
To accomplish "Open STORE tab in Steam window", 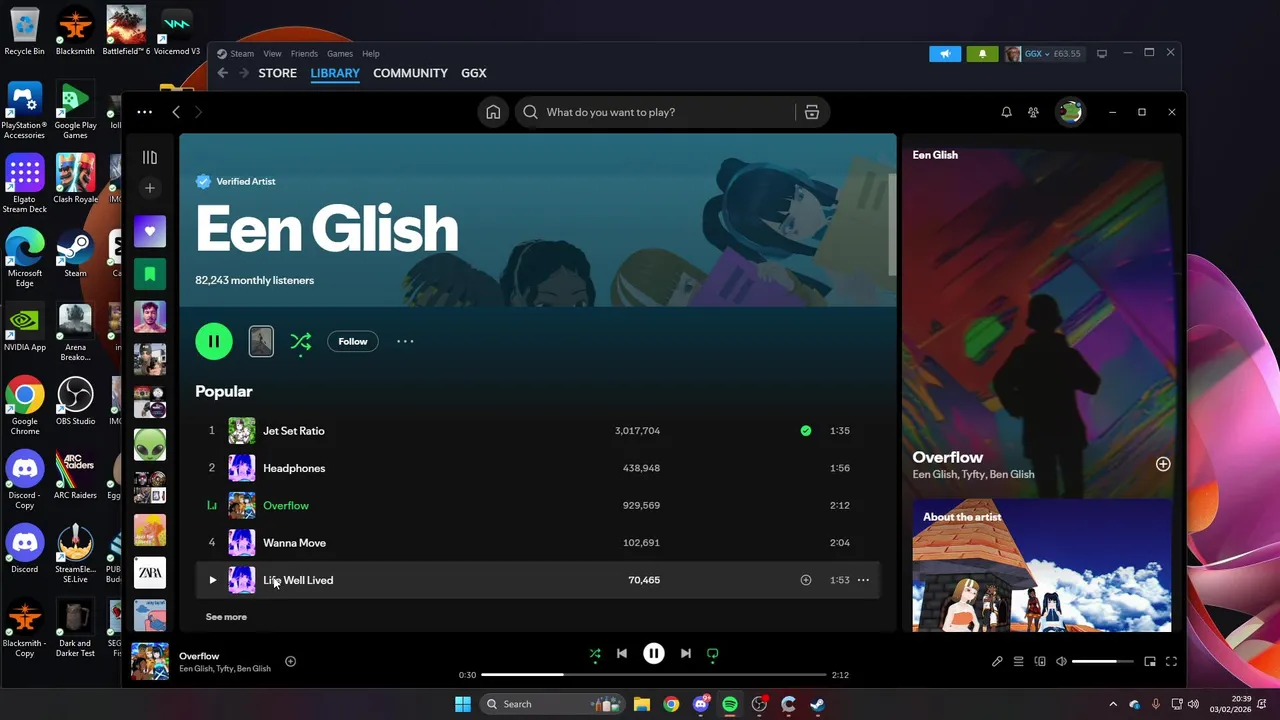I will point(278,73).
